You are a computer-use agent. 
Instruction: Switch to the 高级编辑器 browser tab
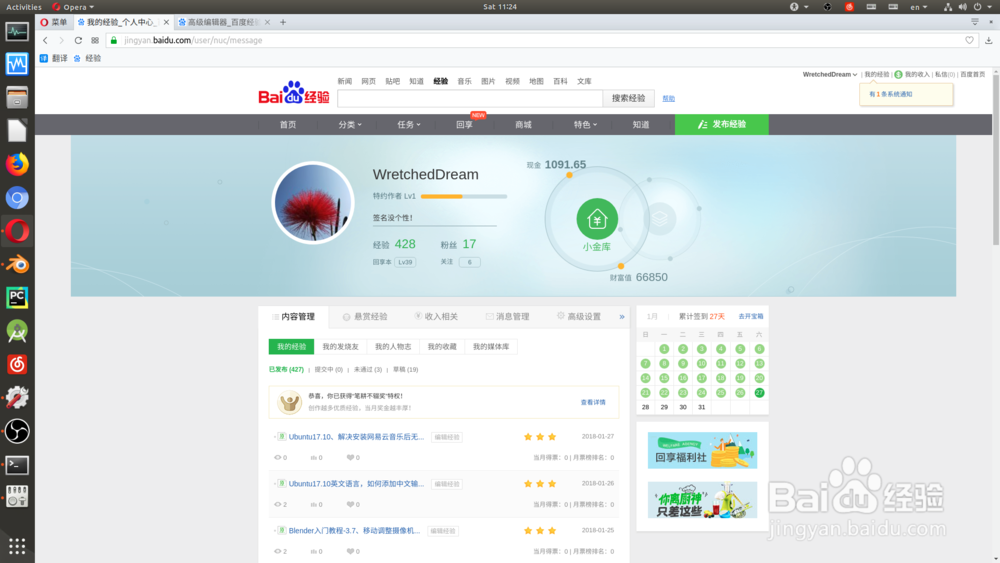tap(224, 22)
